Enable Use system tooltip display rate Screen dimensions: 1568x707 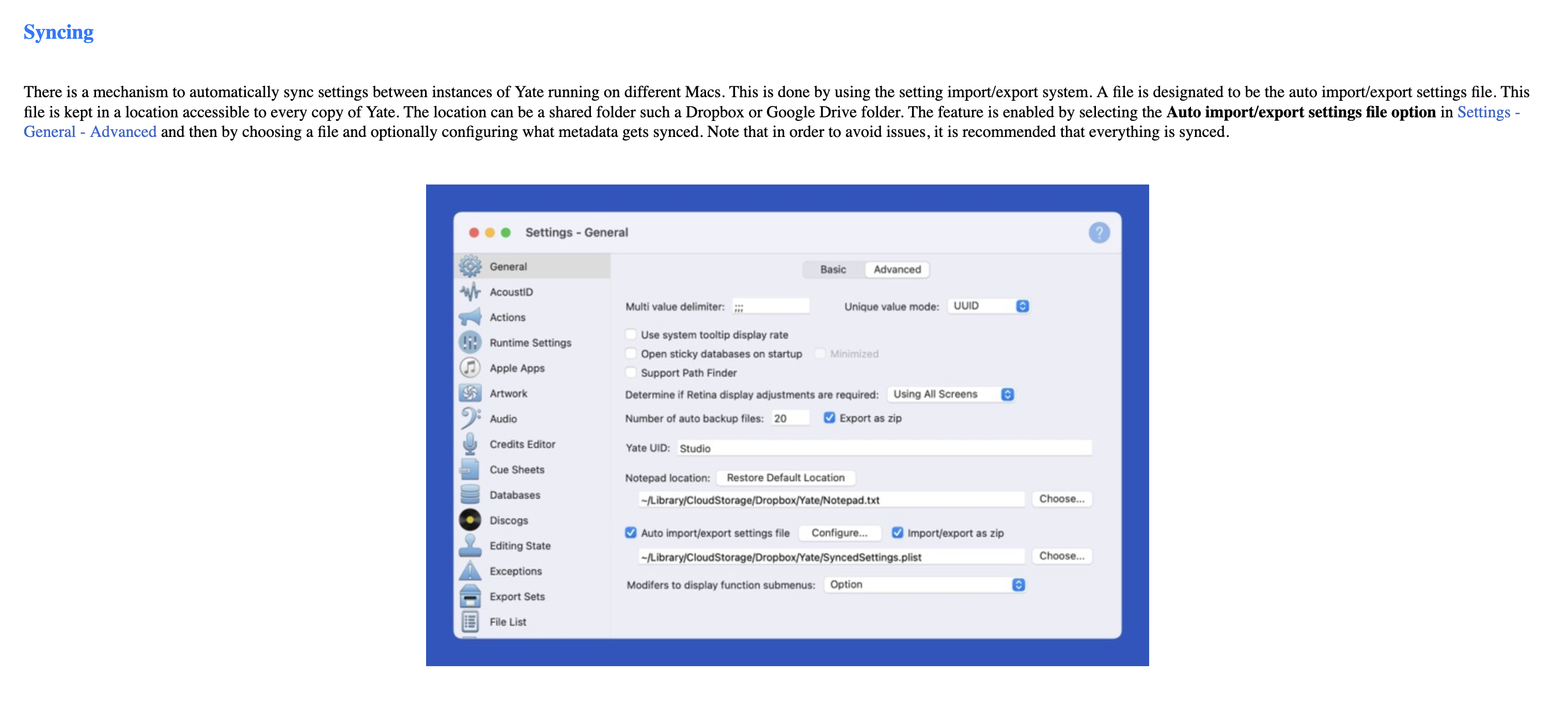click(x=631, y=334)
